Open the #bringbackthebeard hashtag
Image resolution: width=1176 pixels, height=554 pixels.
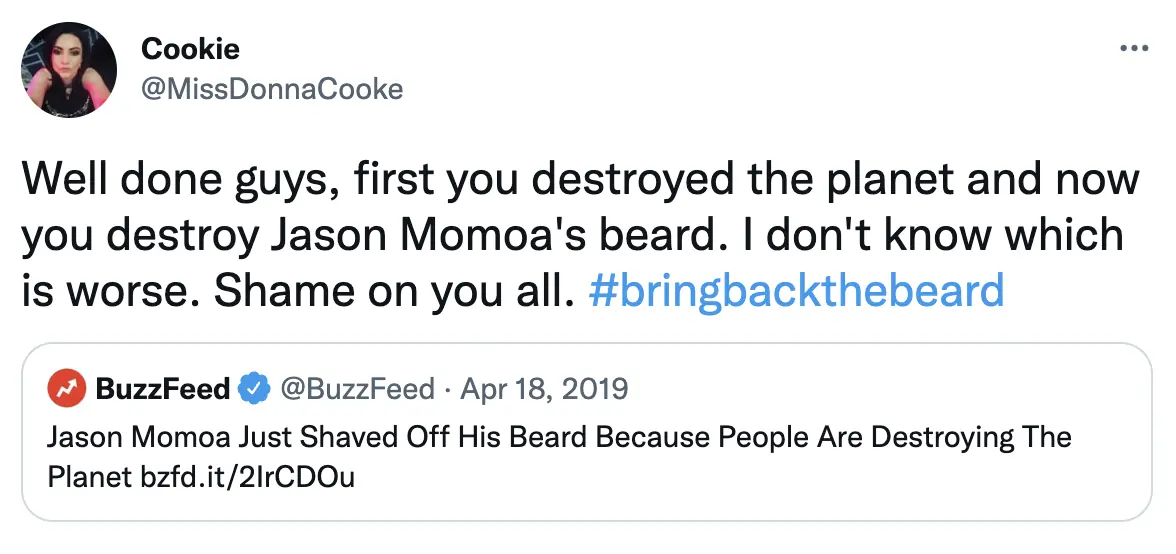click(797, 290)
